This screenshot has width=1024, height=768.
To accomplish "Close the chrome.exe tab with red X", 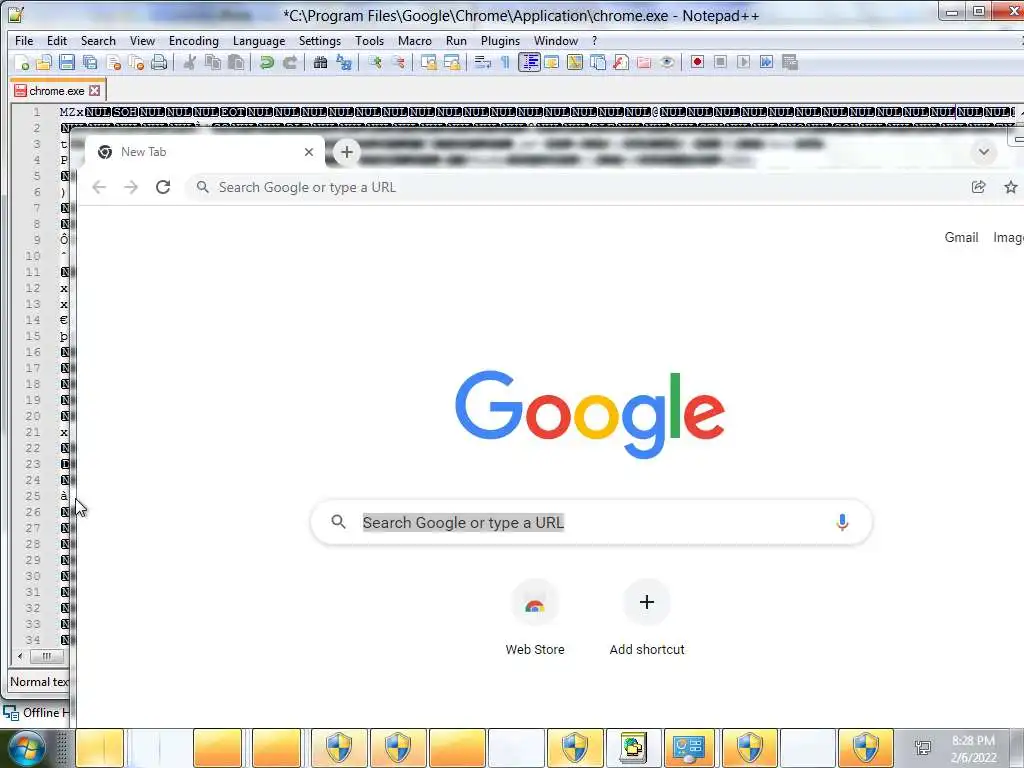I will [x=95, y=91].
